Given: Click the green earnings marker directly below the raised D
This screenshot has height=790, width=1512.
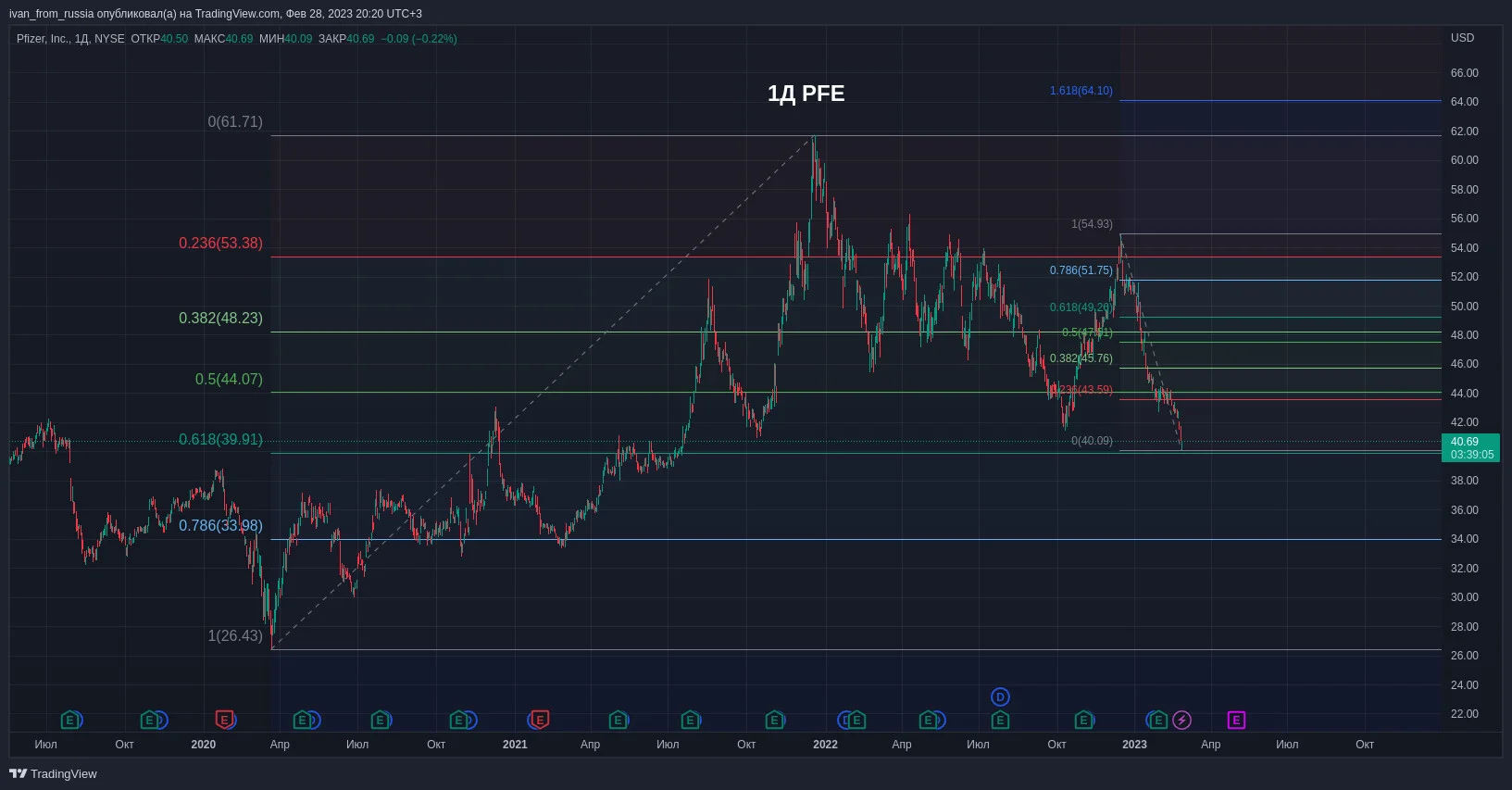Looking at the screenshot, I should pos(1000,720).
